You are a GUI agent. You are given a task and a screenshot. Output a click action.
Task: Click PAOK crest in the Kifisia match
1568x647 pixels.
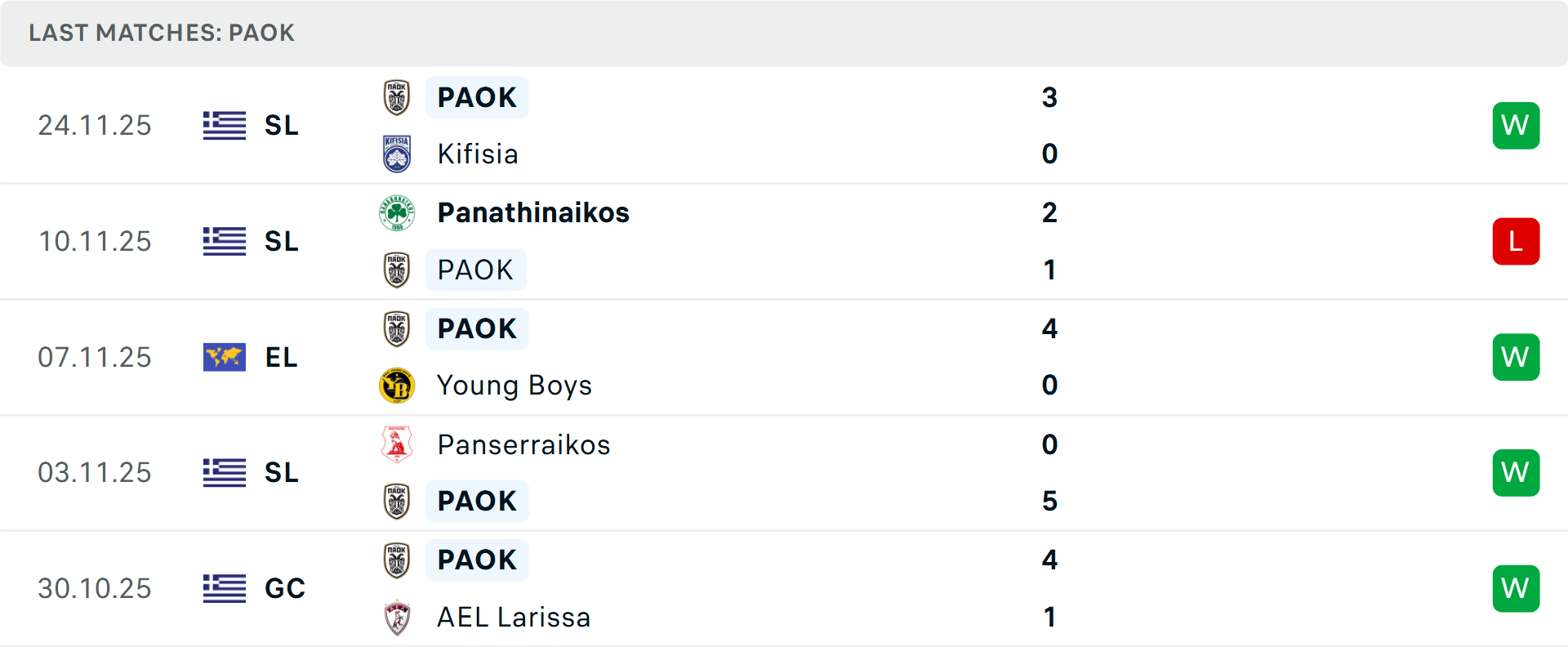(397, 97)
